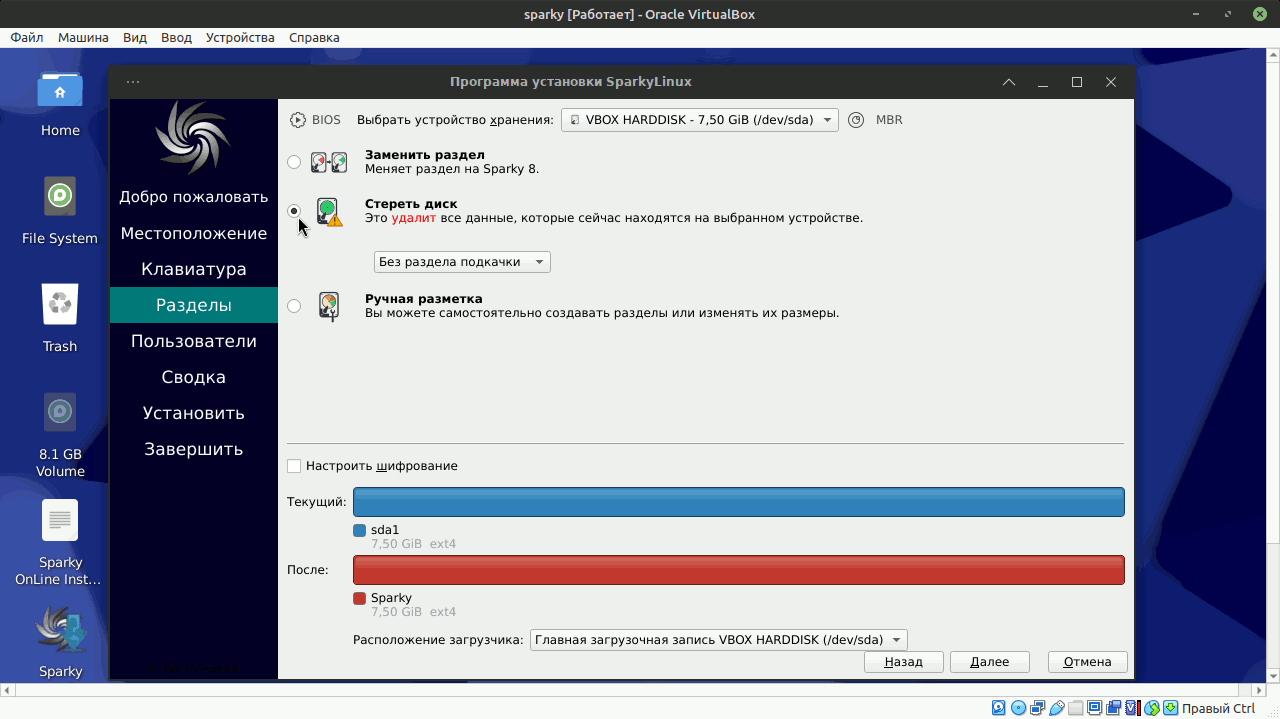Image resolution: width=1280 pixels, height=719 pixels.
Task: Click VirtualBox hard disk status icon
Action: [998, 708]
